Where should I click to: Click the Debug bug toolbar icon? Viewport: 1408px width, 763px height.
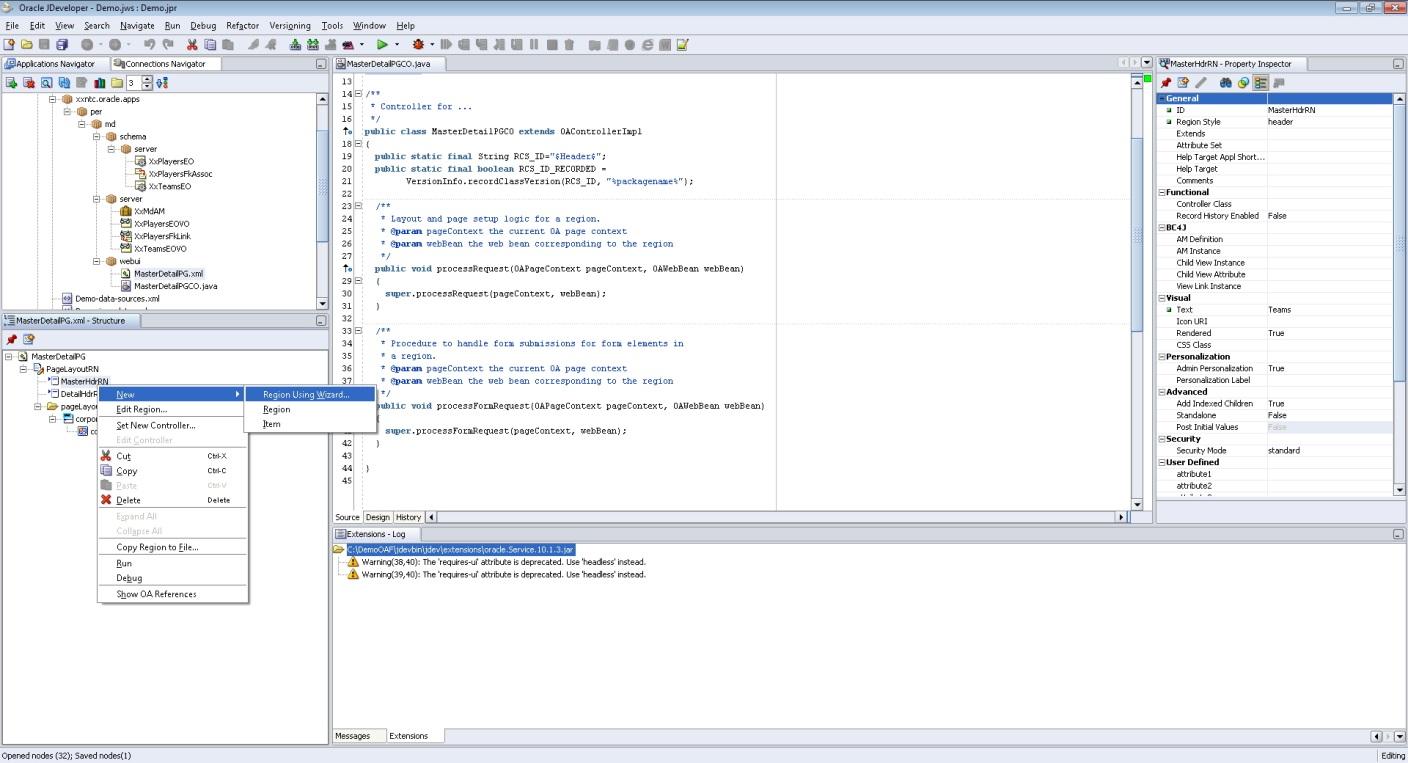(418, 45)
